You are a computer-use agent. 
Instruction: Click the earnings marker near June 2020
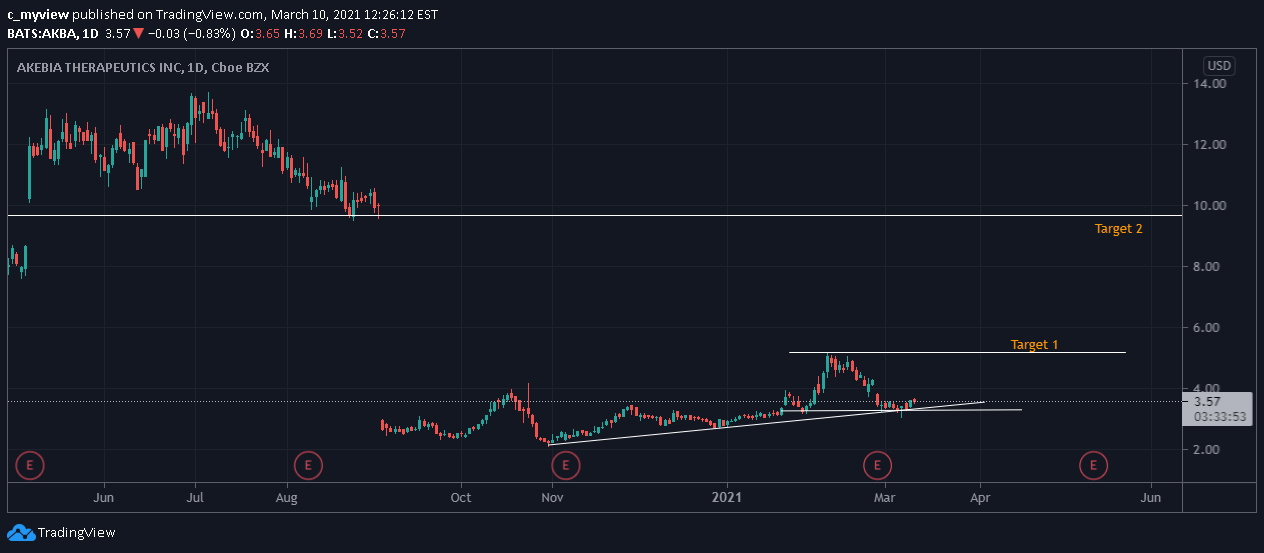[x=31, y=465]
